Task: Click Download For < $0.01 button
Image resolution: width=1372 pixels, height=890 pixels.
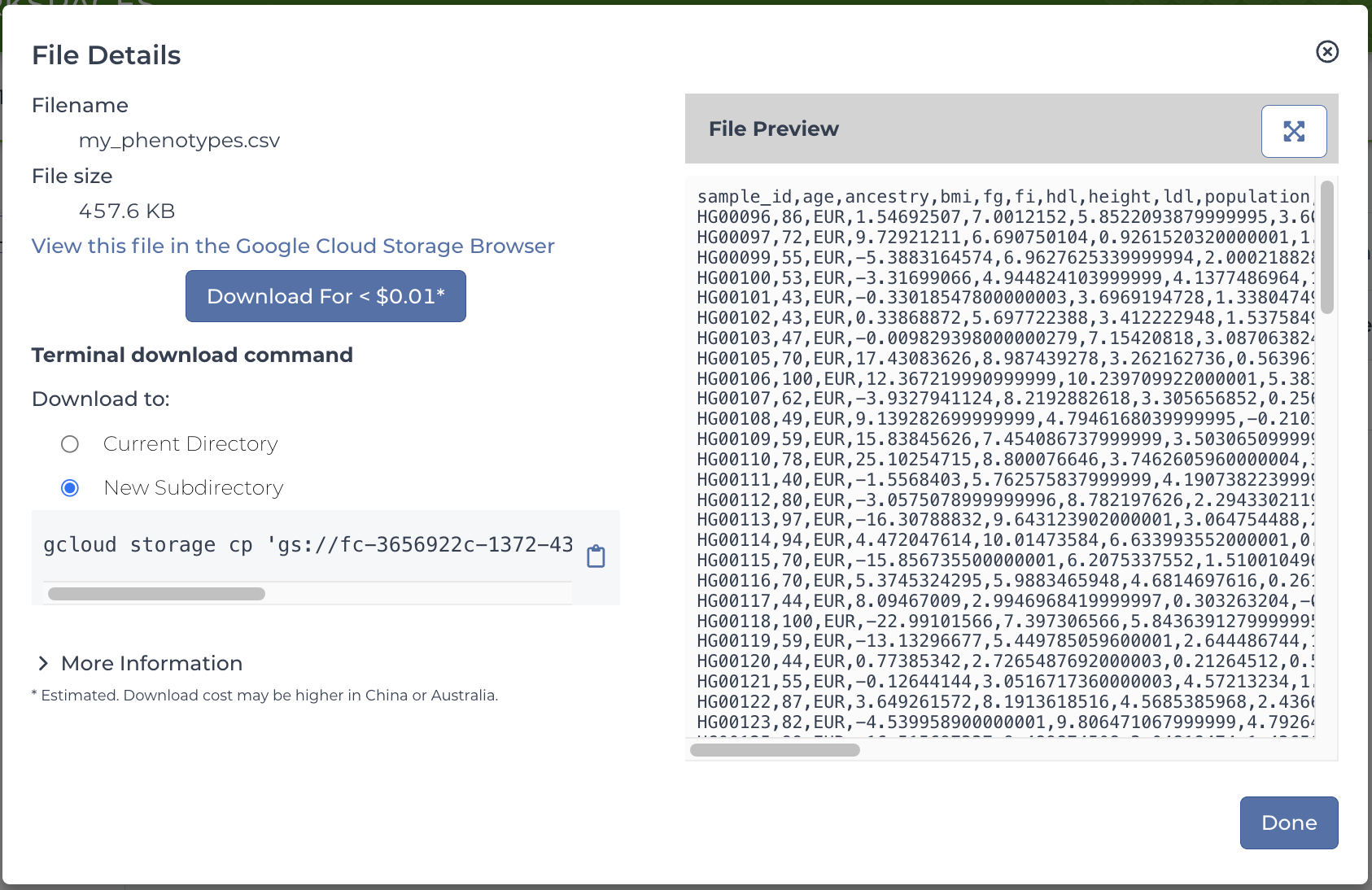Action: [326, 296]
